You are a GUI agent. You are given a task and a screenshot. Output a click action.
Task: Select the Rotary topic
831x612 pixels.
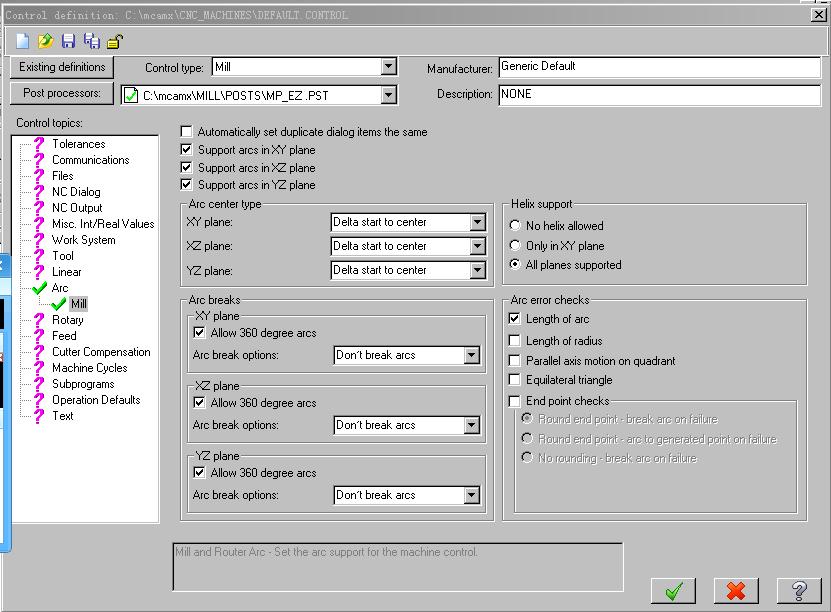tap(67, 320)
